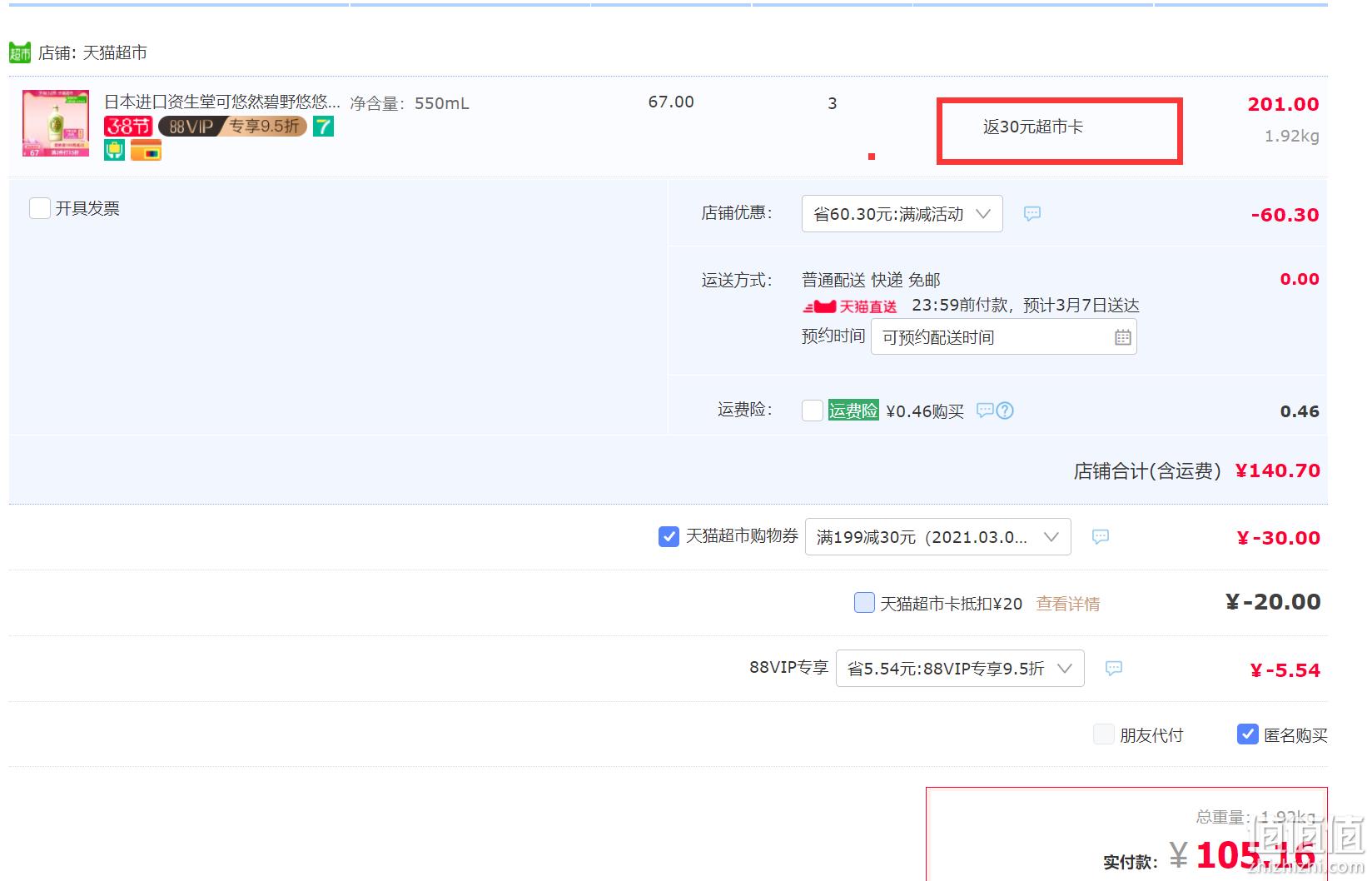Click the 返30元超市卡 promotion text
Screen dimensions: 1372x881
[x=1033, y=127]
